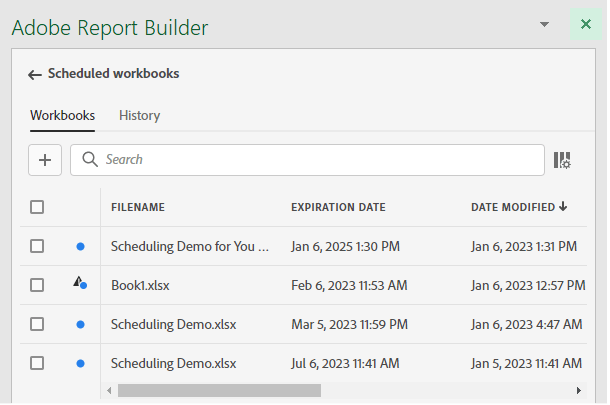Click status dot for Mar 5 Scheduling Demo.xlsx
610x405 pixels.
coord(80,324)
